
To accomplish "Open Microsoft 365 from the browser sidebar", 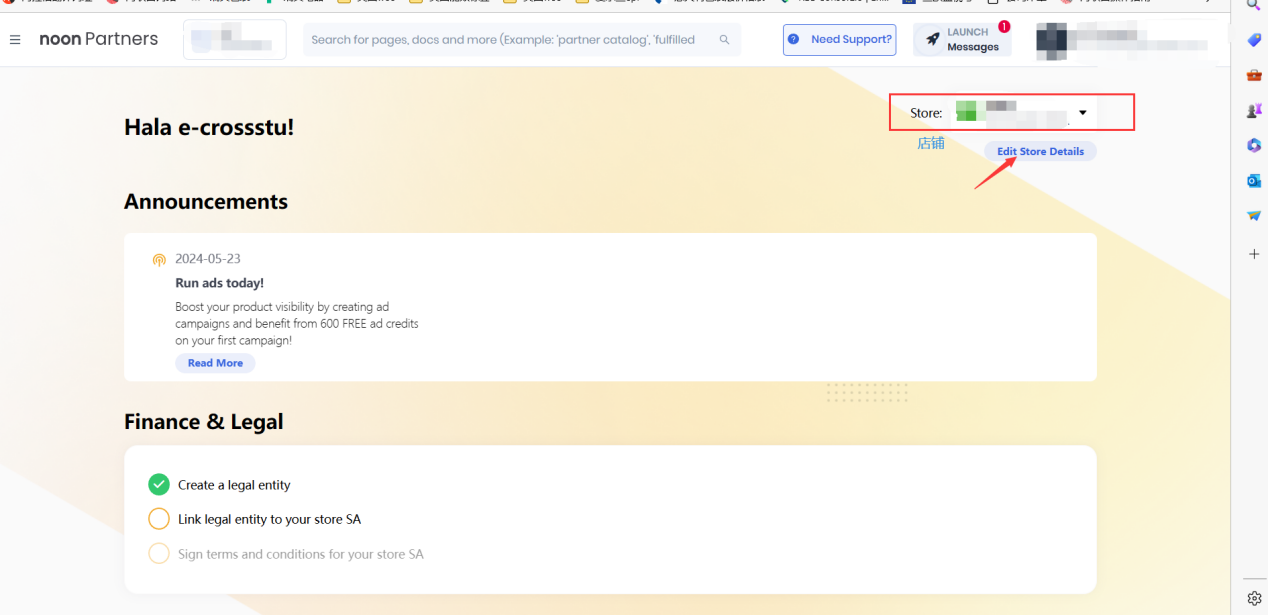I will tap(1254, 146).
